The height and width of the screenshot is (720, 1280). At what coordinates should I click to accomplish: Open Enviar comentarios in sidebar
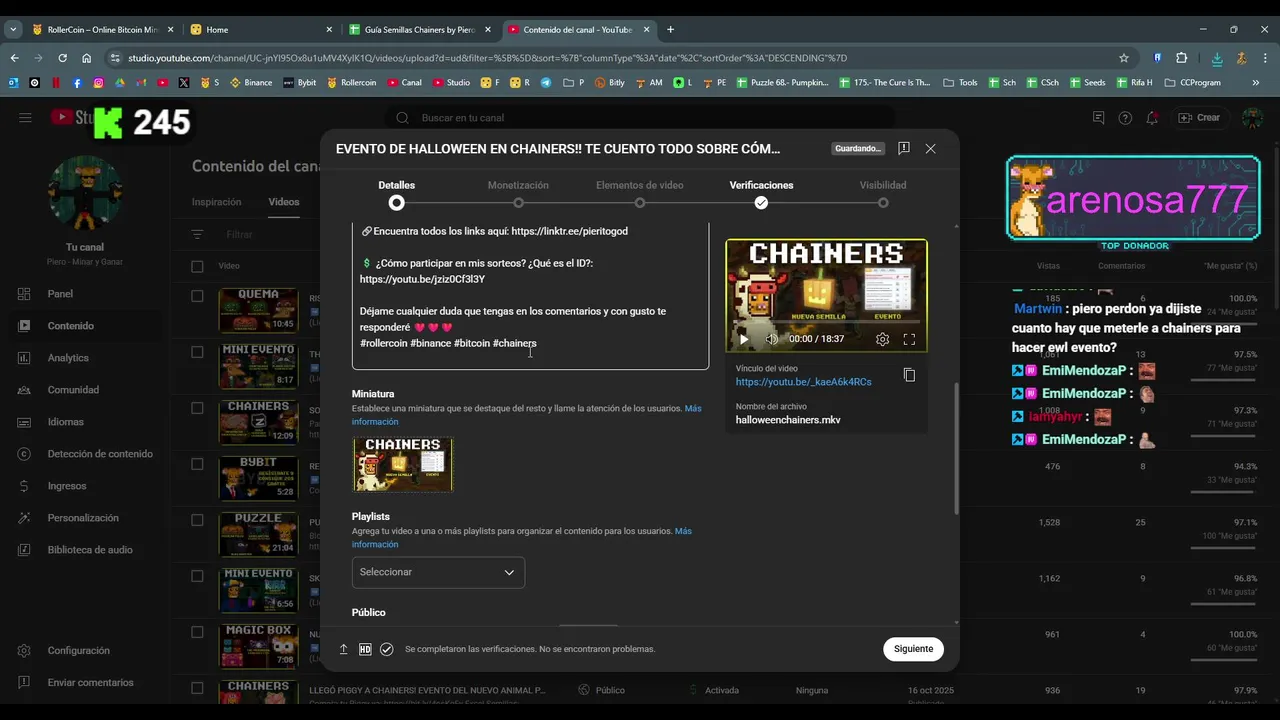pos(90,683)
